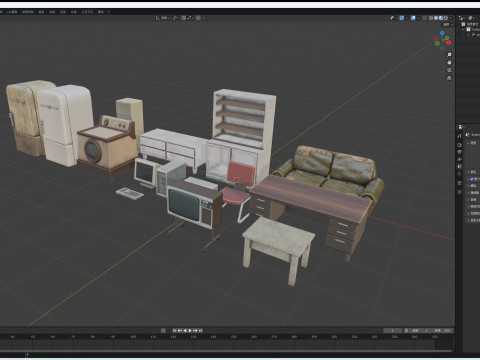Viewport: 480px width, 360px height.
Task: Play the animation forward
Action: 190,330
